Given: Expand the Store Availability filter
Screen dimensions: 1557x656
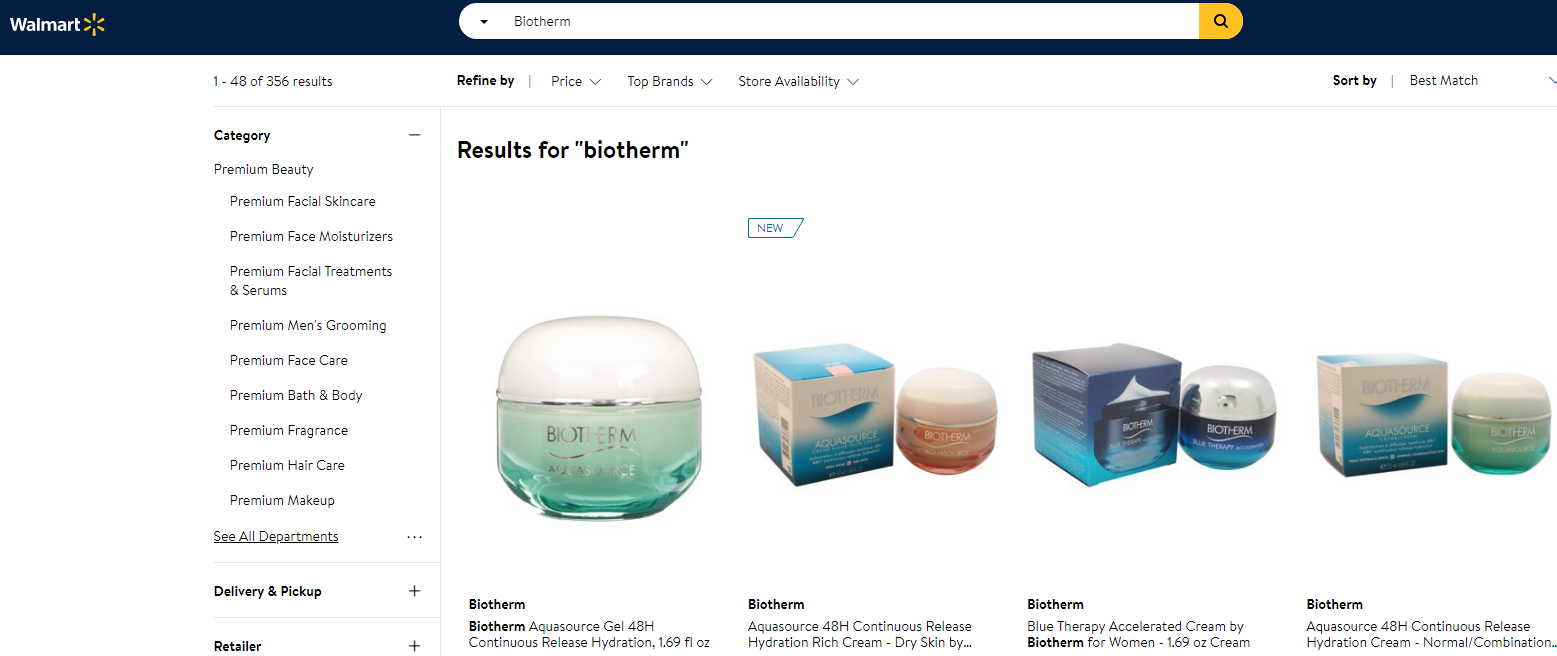Looking at the screenshot, I should click(x=799, y=82).
